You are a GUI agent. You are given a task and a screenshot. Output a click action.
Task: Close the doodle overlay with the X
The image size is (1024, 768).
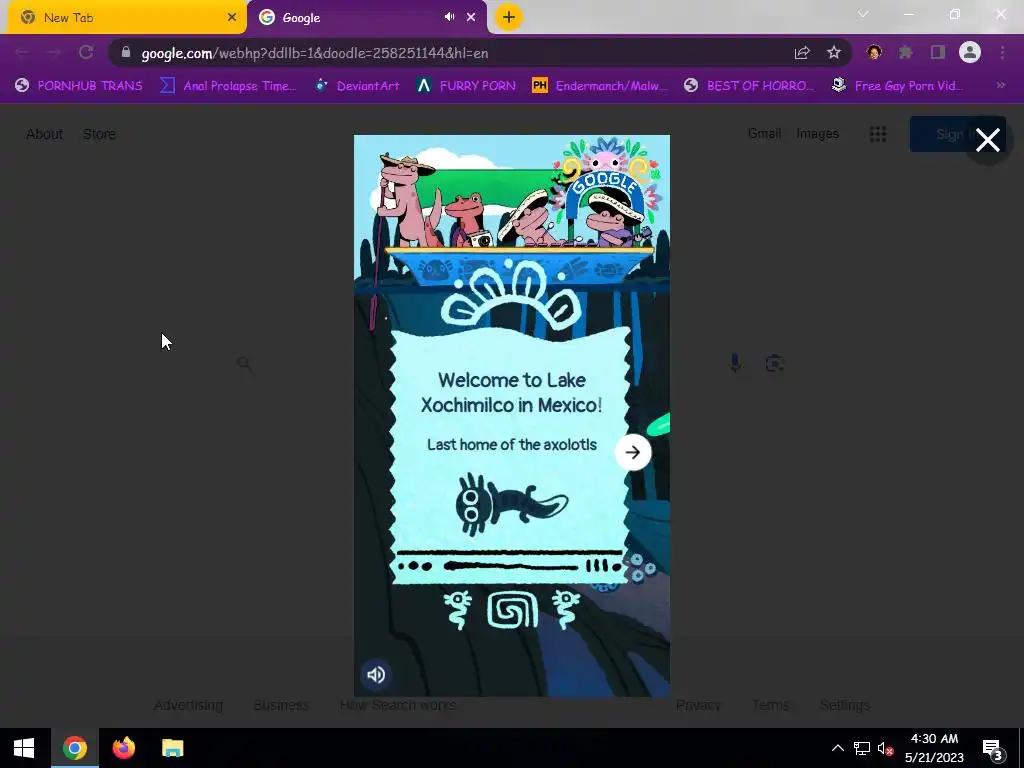(x=987, y=140)
